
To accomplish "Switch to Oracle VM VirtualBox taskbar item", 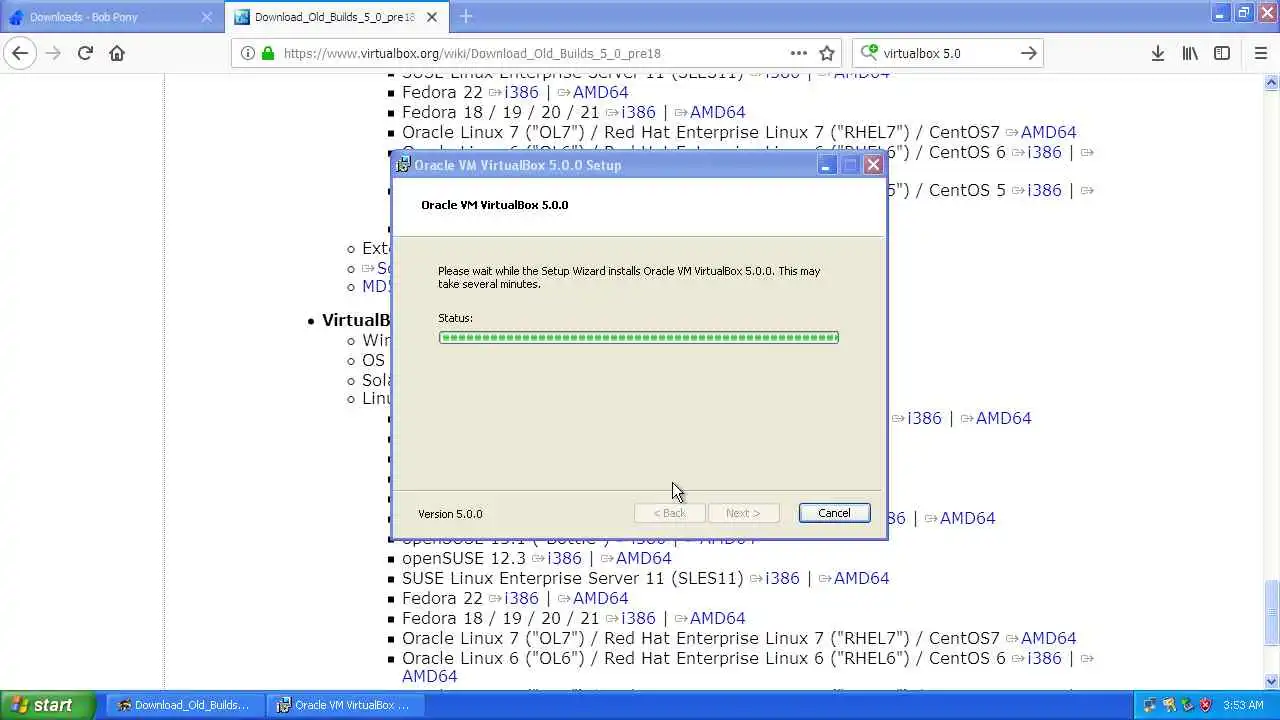I will 344,705.
